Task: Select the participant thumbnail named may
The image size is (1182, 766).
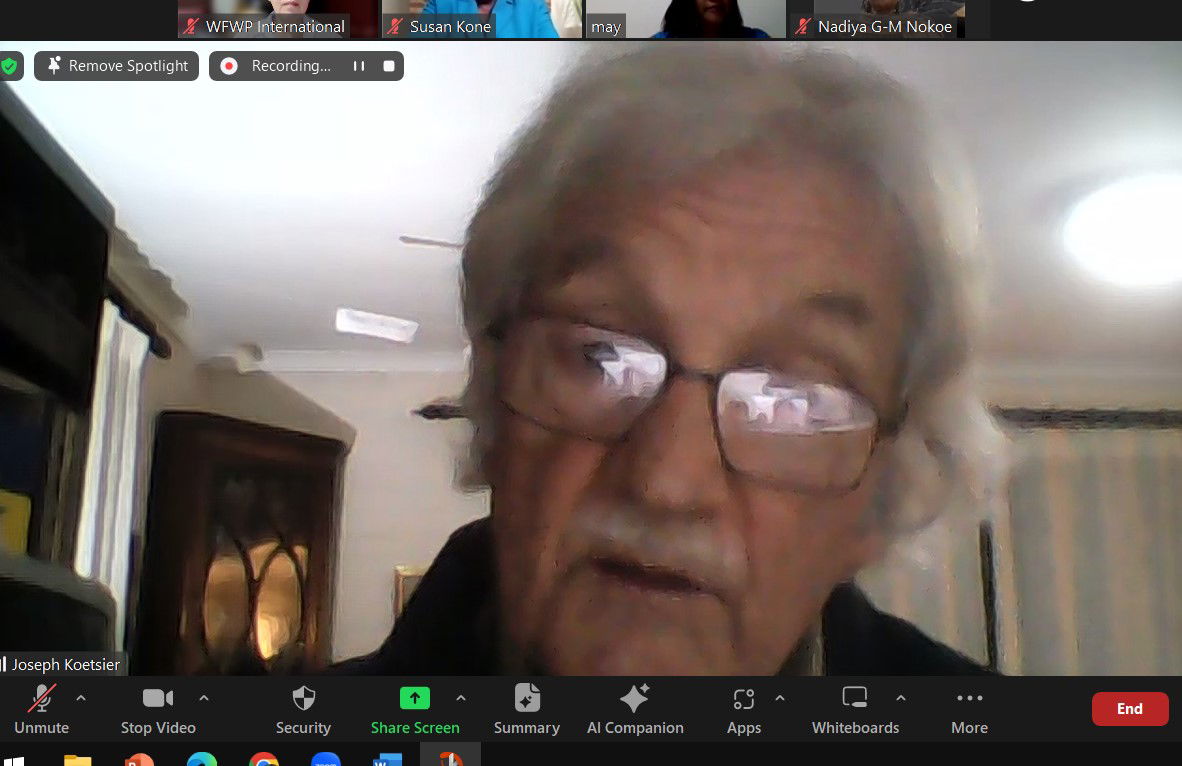Action: pos(686,19)
